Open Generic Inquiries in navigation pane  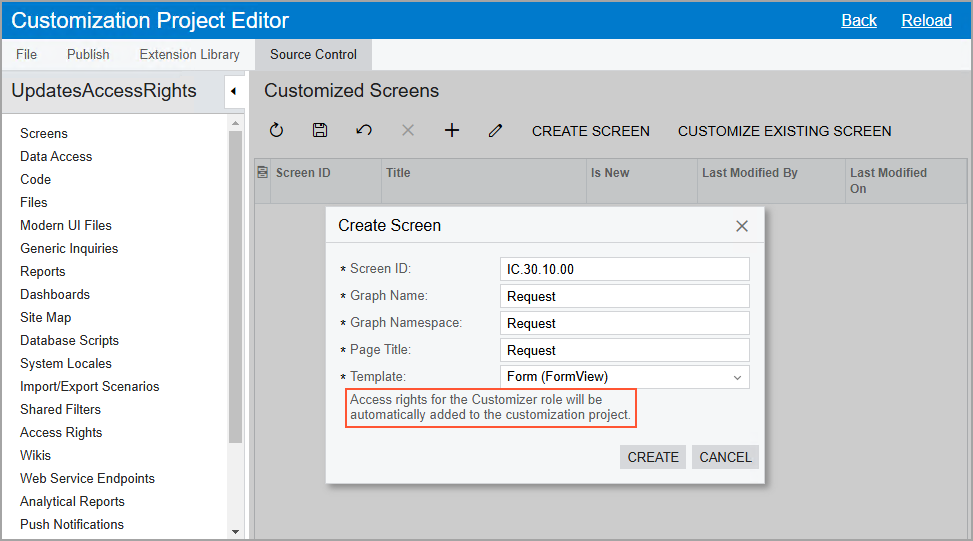tap(69, 248)
